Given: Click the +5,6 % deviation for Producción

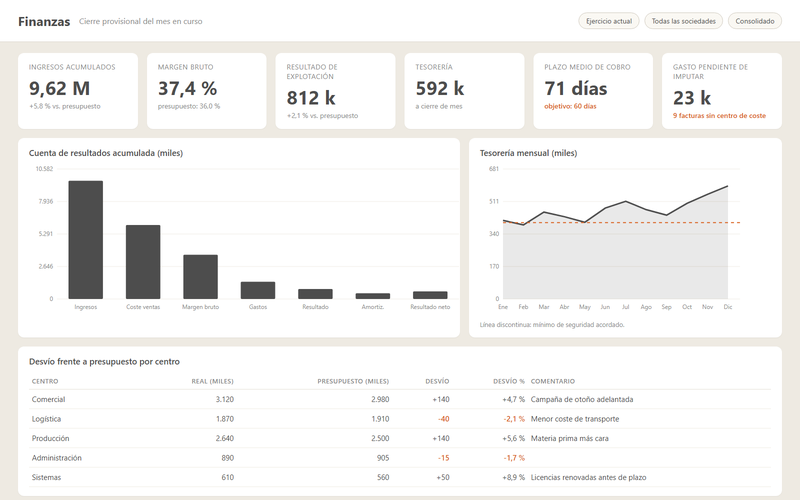Looking at the screenshot, I should pyautogui.click(x=513, y=438).
